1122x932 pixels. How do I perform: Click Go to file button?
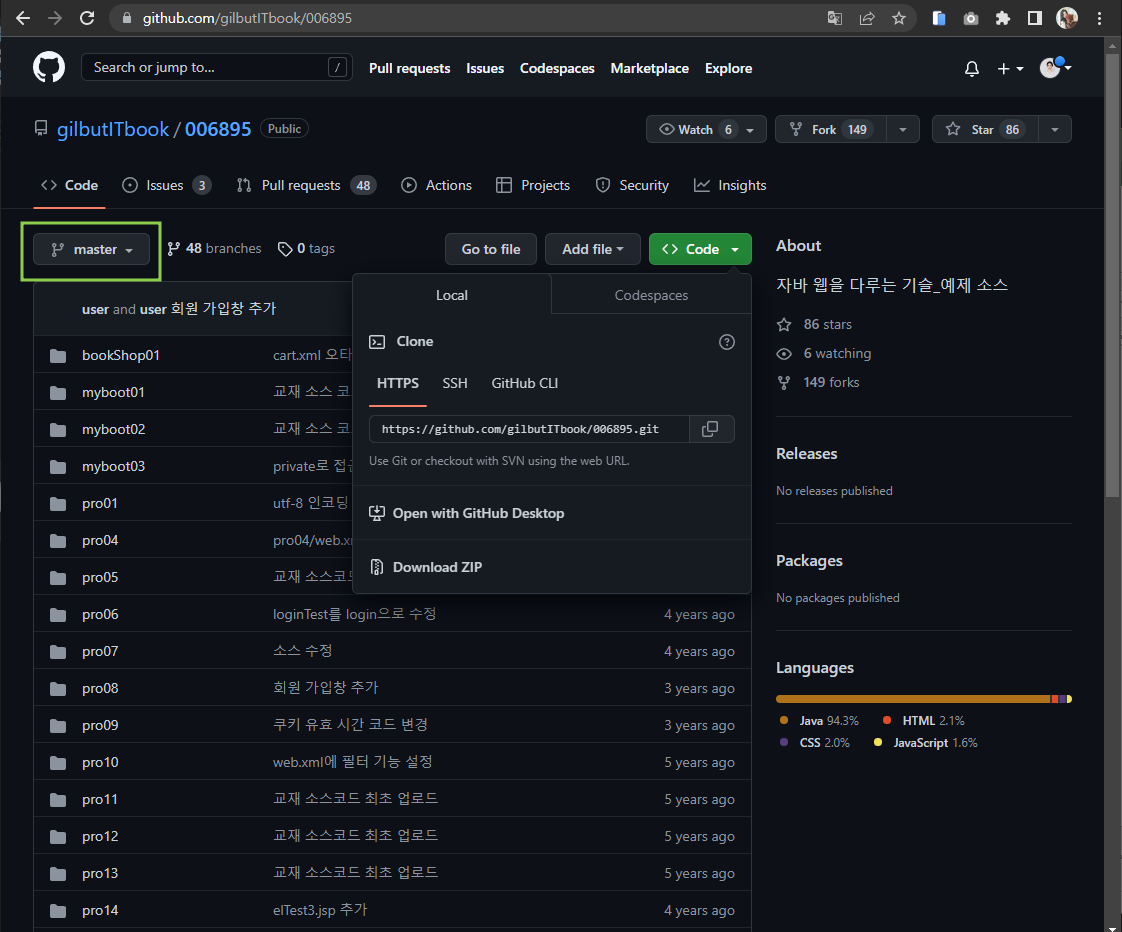pos(491,249)
